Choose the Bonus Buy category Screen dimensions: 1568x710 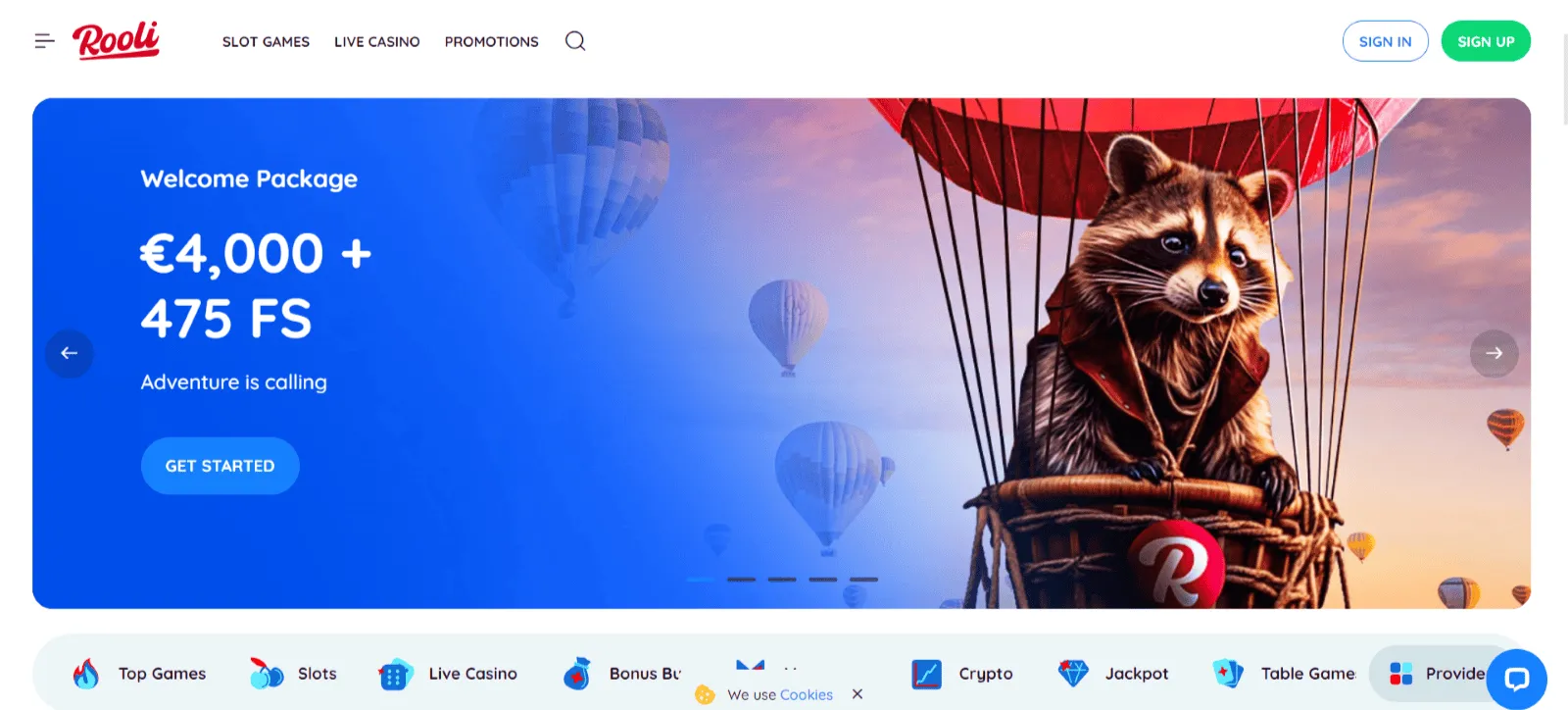point(621,674)
